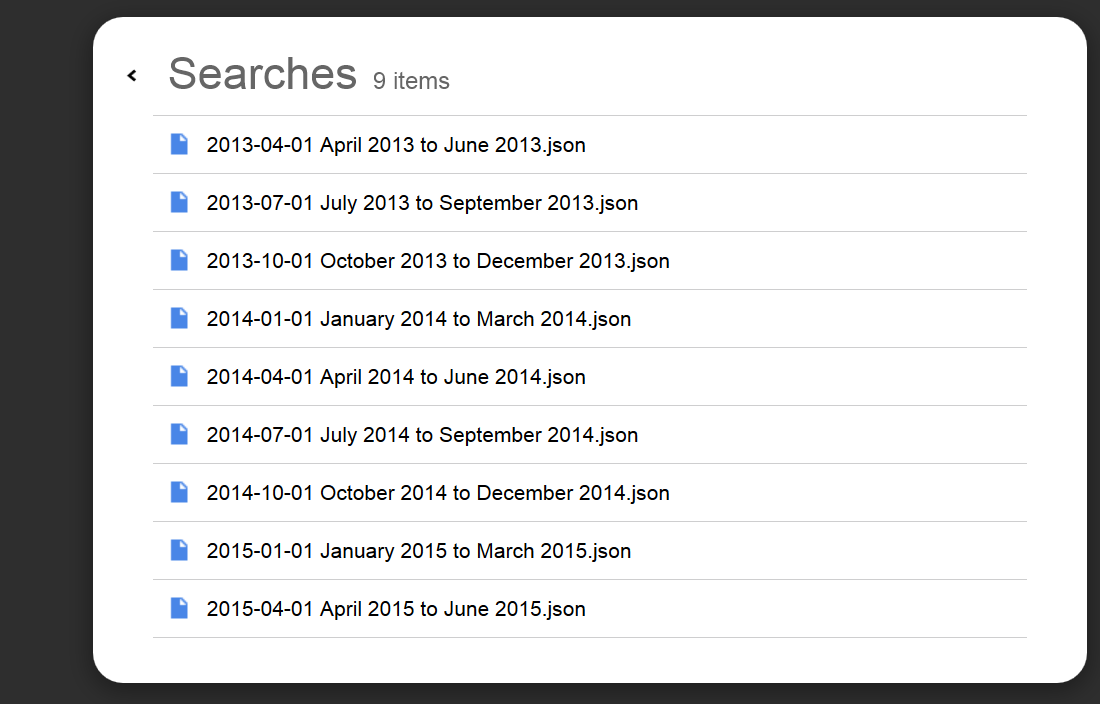Go back using the left arrow
The width and height of the screenshot is (1100, 704).
pos(132,75)
